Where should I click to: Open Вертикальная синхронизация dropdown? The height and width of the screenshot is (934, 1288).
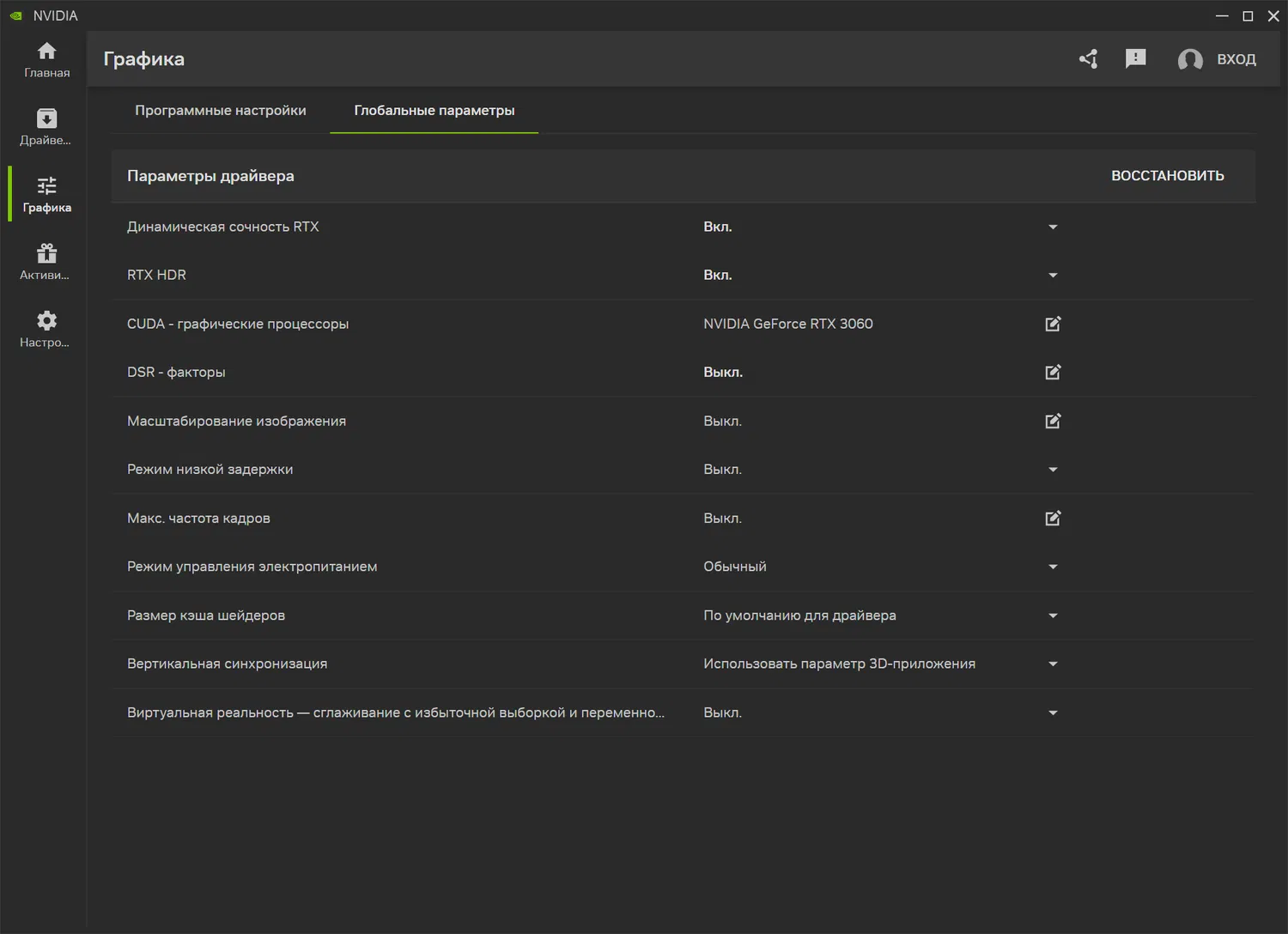click(1053, 664)
